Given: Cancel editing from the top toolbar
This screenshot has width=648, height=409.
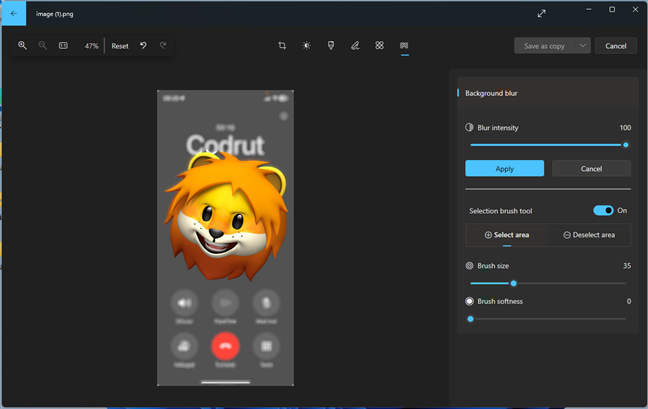Looking at the screenshot, I should pyautogui.click(x=616, y=46).
